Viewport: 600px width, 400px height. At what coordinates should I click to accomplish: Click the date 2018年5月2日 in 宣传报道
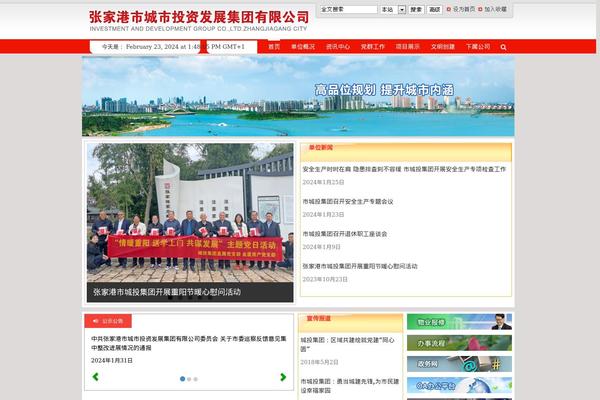(x=320, y=362)
